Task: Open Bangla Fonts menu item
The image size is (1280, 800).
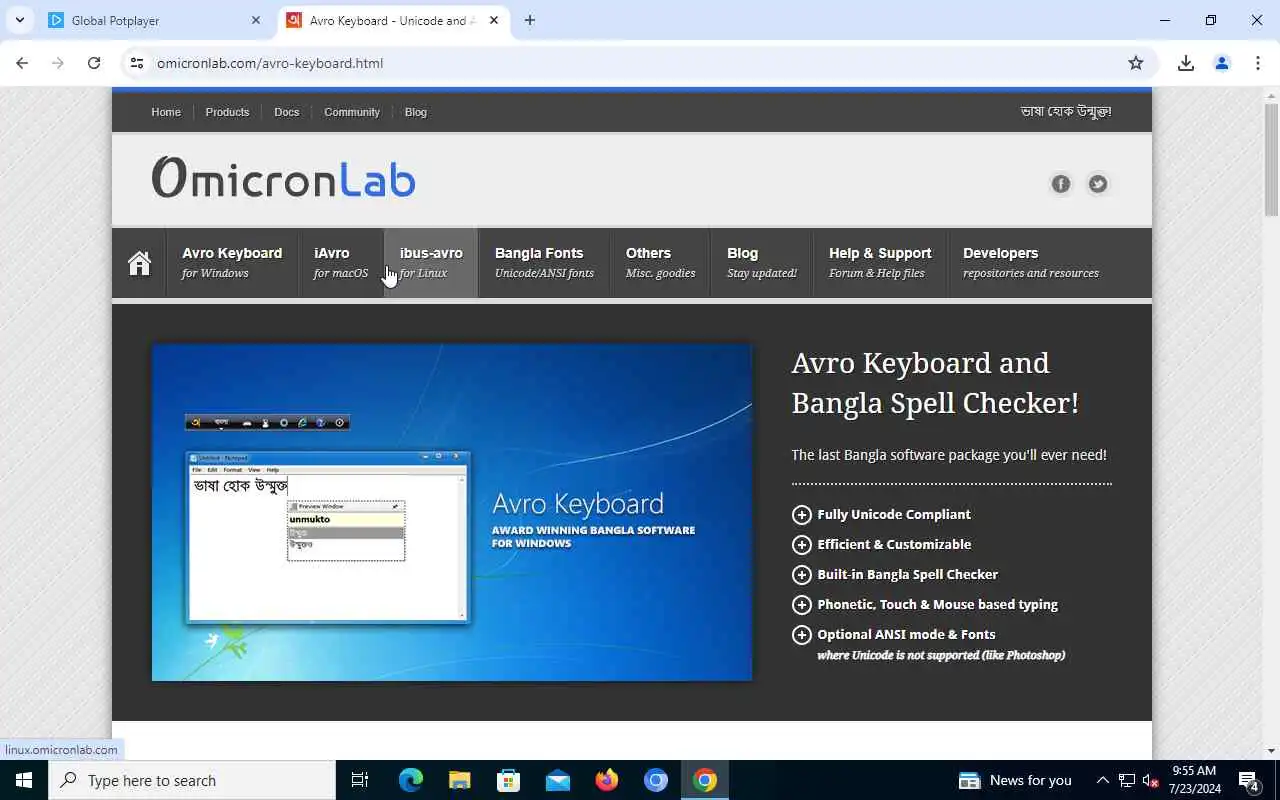Action: (x=544, y=263)
